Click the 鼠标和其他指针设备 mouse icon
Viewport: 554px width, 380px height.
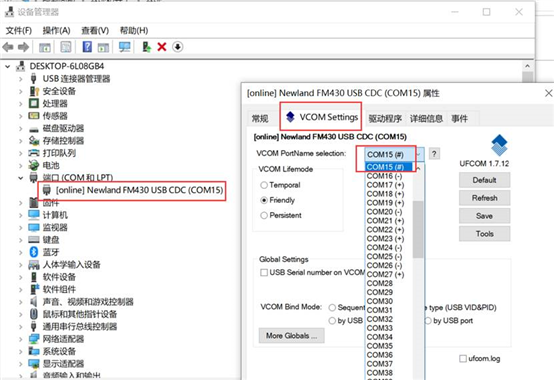[34, 314]
